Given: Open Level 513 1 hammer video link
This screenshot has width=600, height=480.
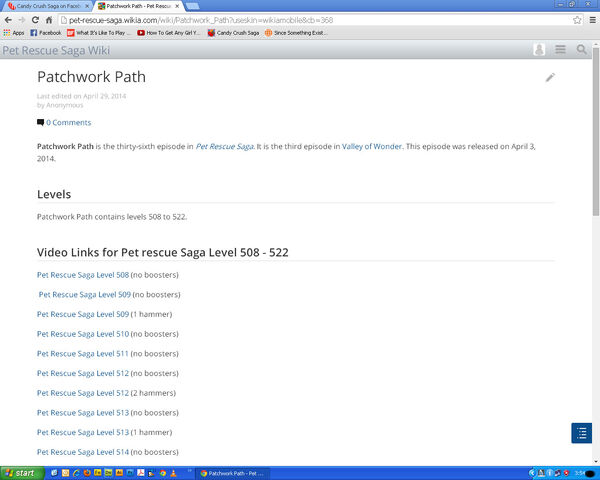Looking at the screenshot, I should coord(83,433).
